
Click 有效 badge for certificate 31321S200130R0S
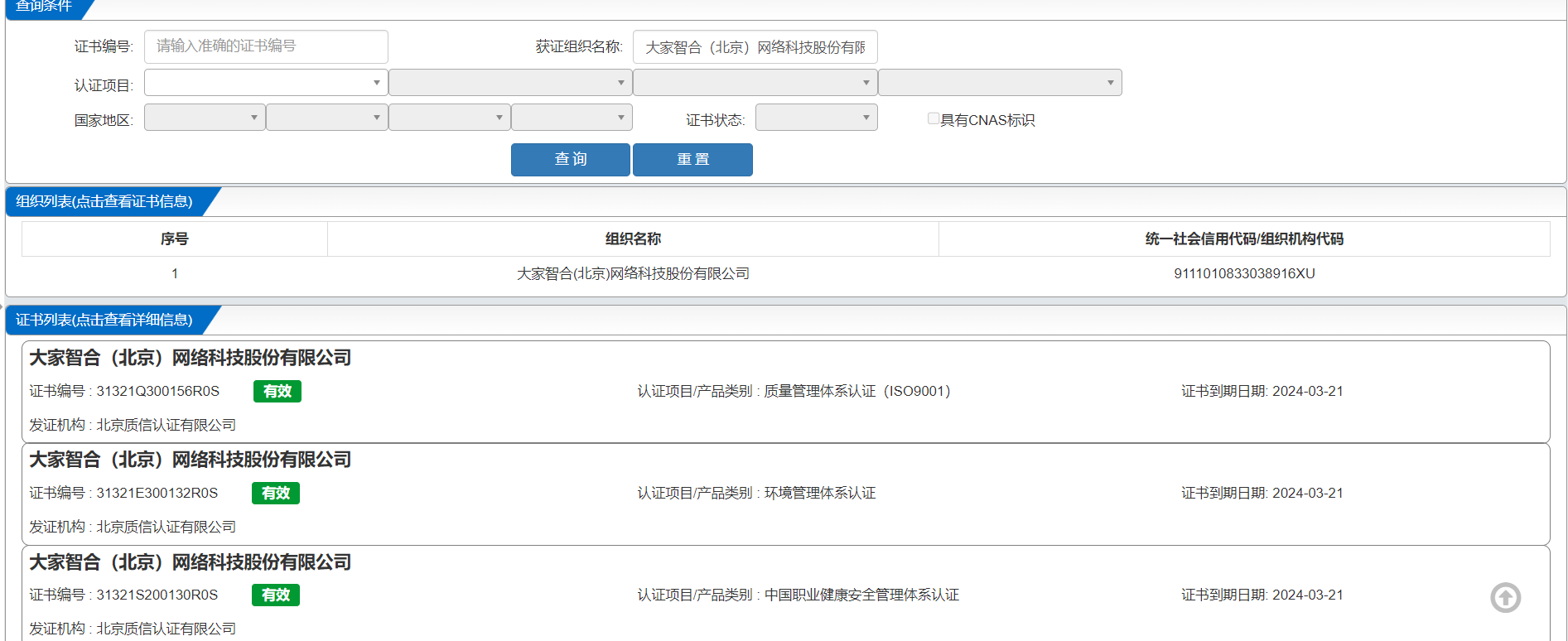pyautogui.click(x=276, y=595)
